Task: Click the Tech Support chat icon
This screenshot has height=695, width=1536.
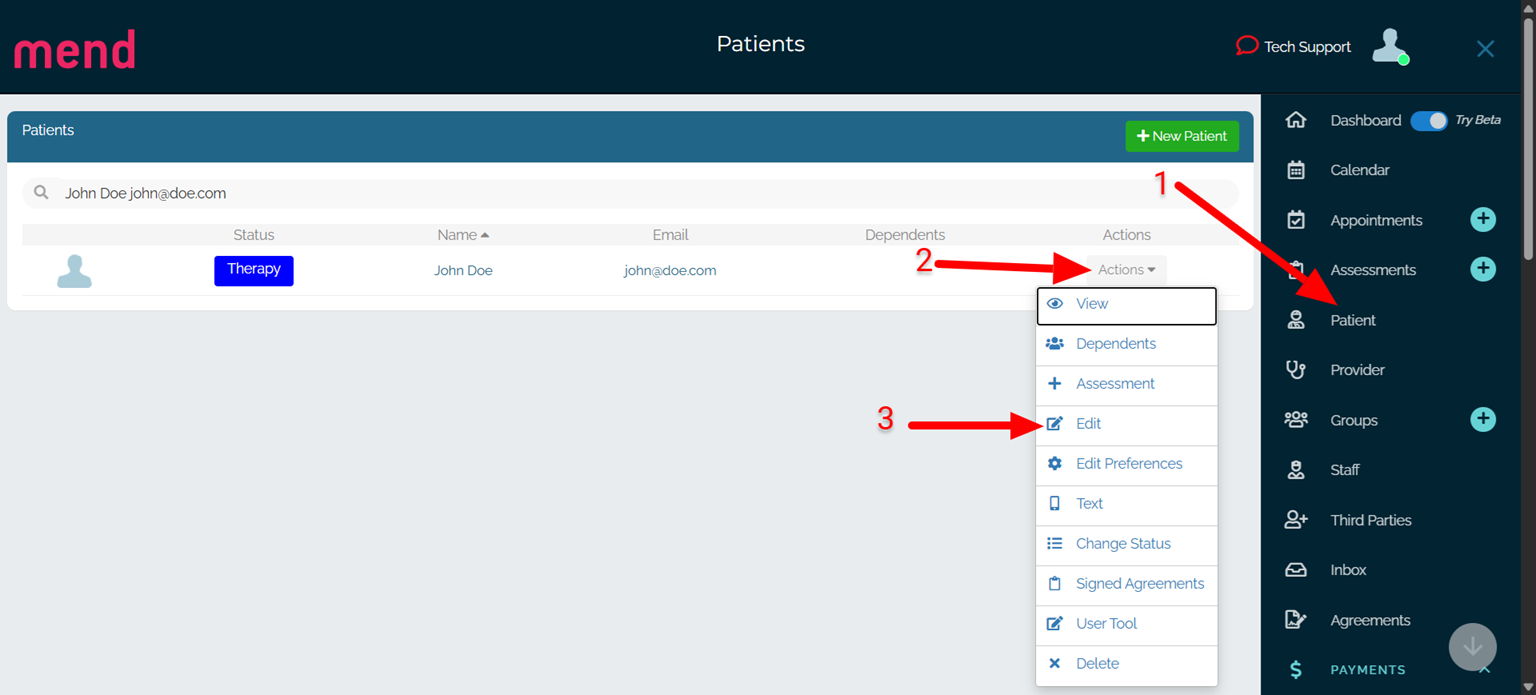Action: click(1246, 46)
